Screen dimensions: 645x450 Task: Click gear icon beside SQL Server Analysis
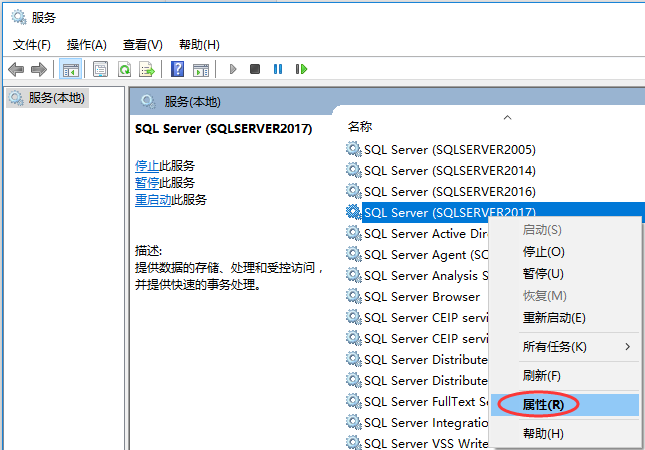(353, 275)
